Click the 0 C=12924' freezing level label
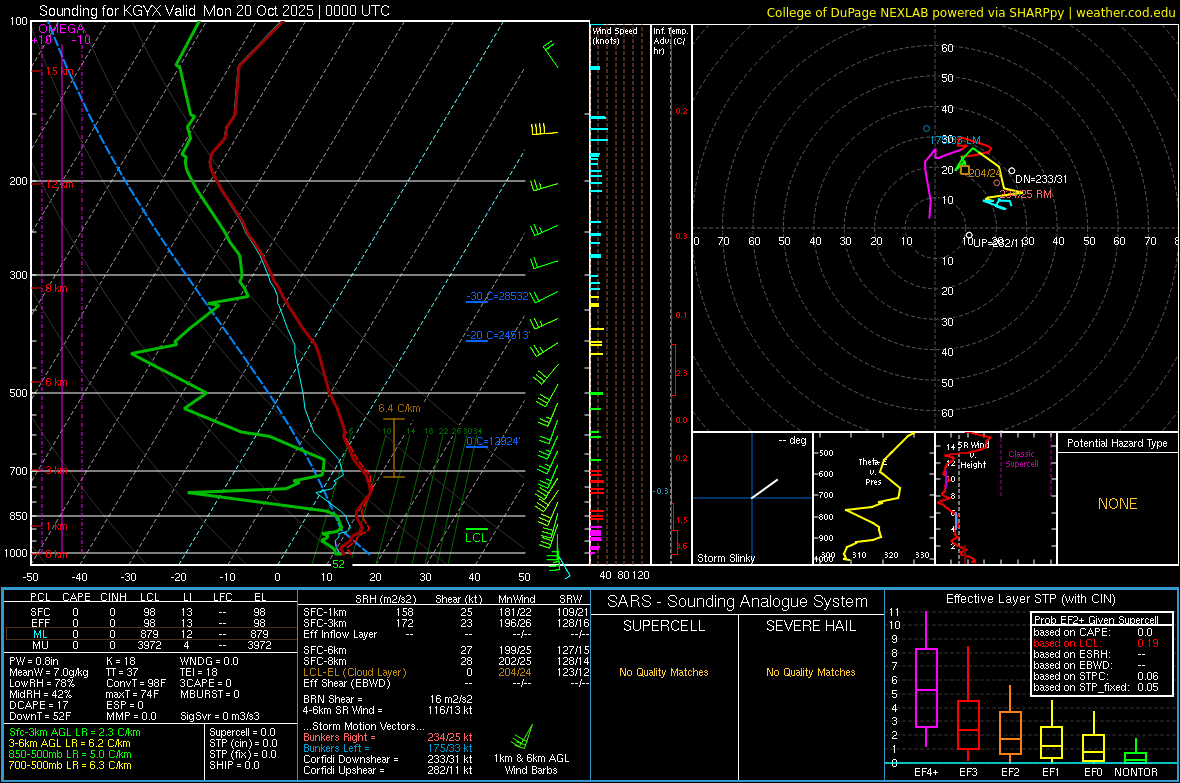This screenshot has width=1180, height=783. point(493,440)
